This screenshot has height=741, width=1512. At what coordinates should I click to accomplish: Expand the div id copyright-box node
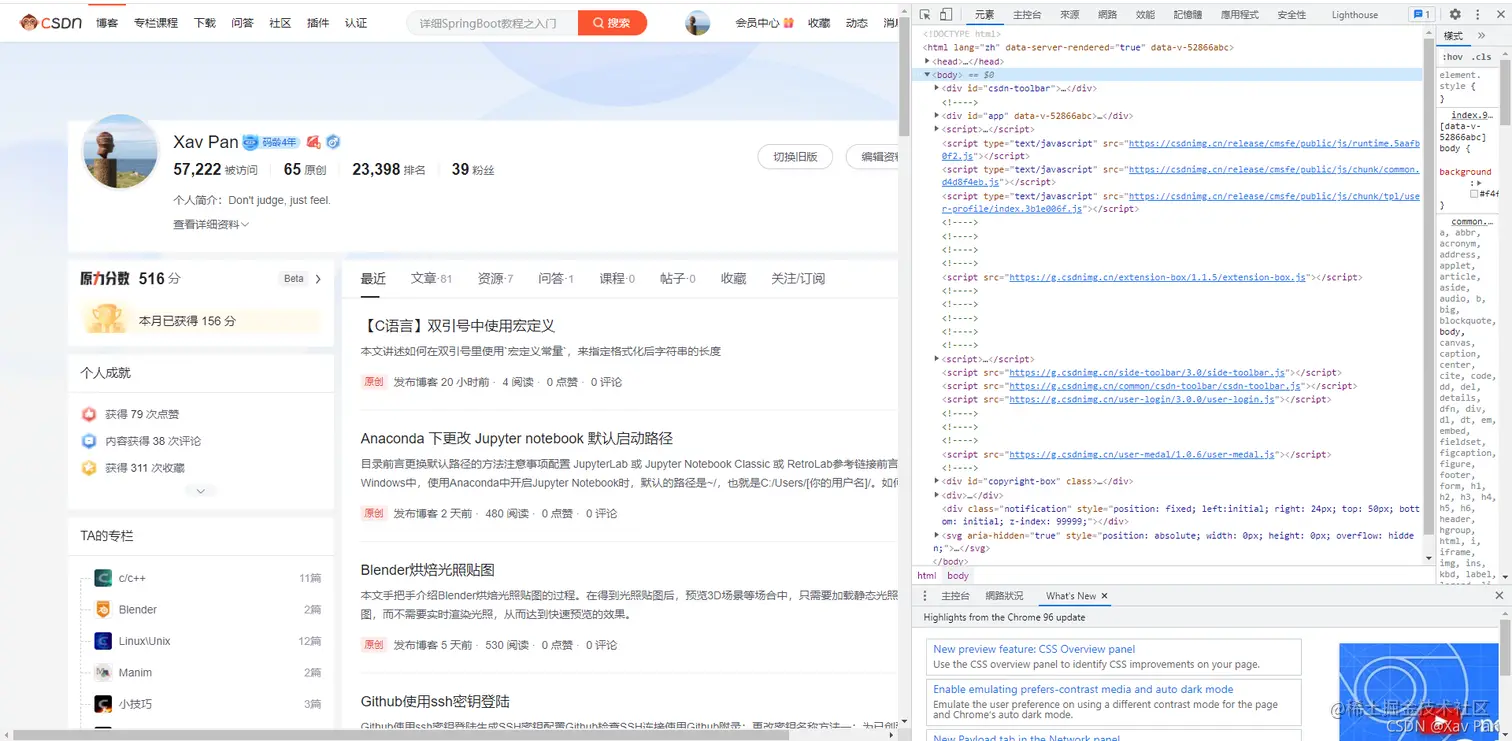[x=937, y=481]
